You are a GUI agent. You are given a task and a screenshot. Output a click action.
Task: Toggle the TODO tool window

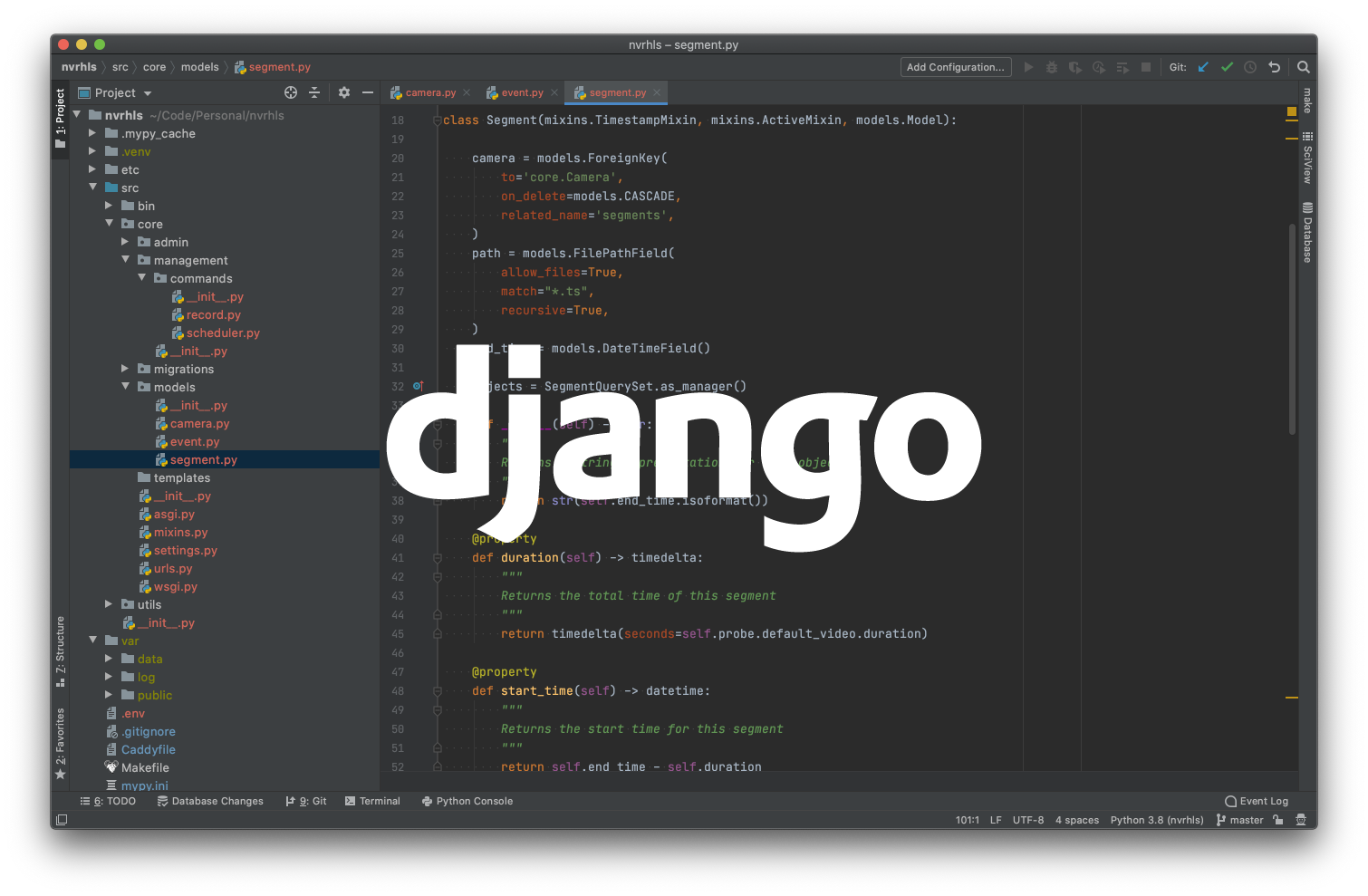click(x=108, y=801)
